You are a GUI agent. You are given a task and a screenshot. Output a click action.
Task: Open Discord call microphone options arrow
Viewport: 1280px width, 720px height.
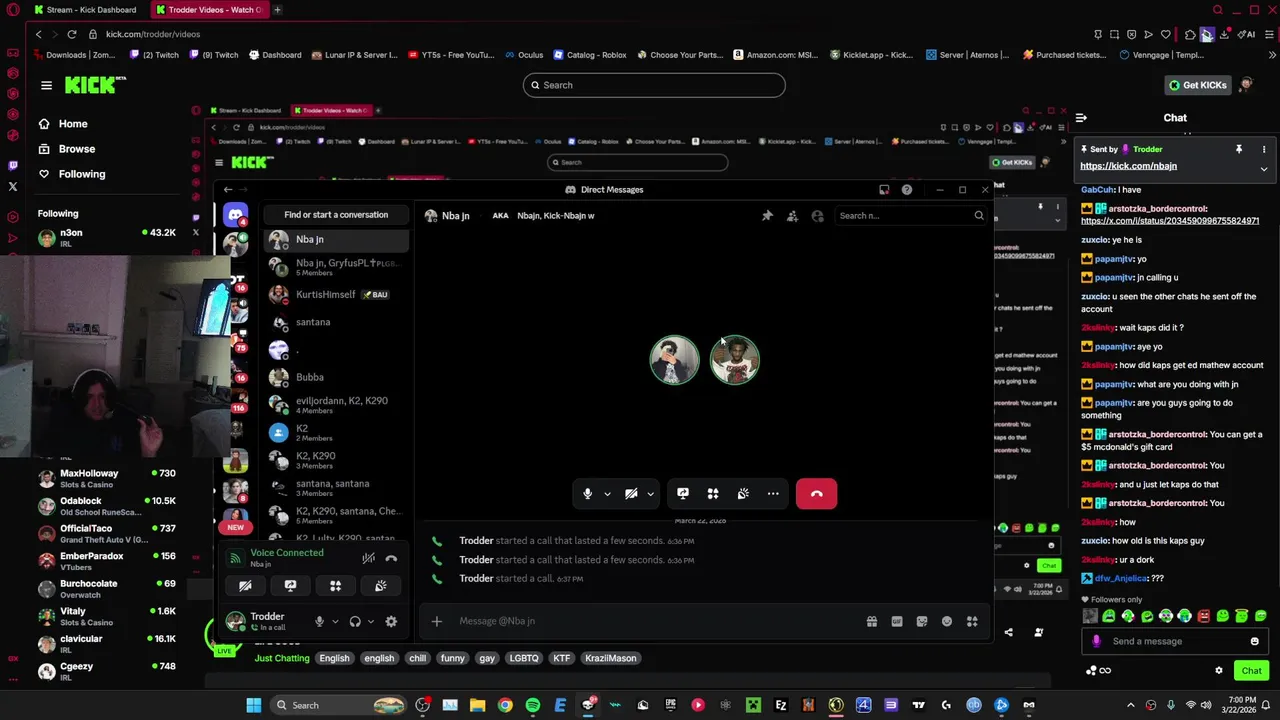(x=606, y=494)
